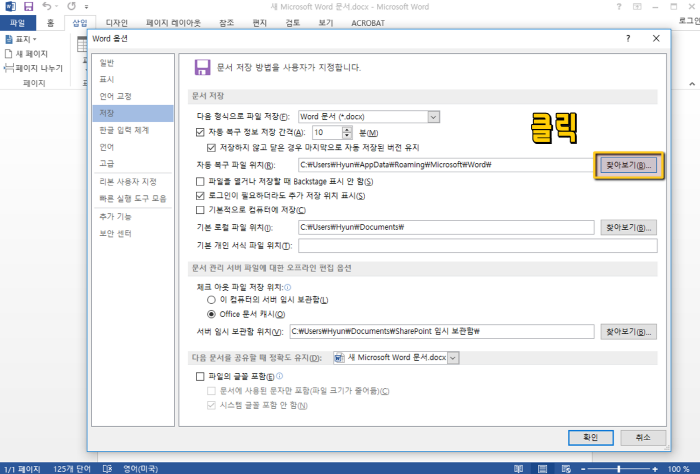Viewport: 700px width, 474px height.
Task: Toggle 자동 복구 정보 저장 간격 checkbox
Action: [200, 133]
